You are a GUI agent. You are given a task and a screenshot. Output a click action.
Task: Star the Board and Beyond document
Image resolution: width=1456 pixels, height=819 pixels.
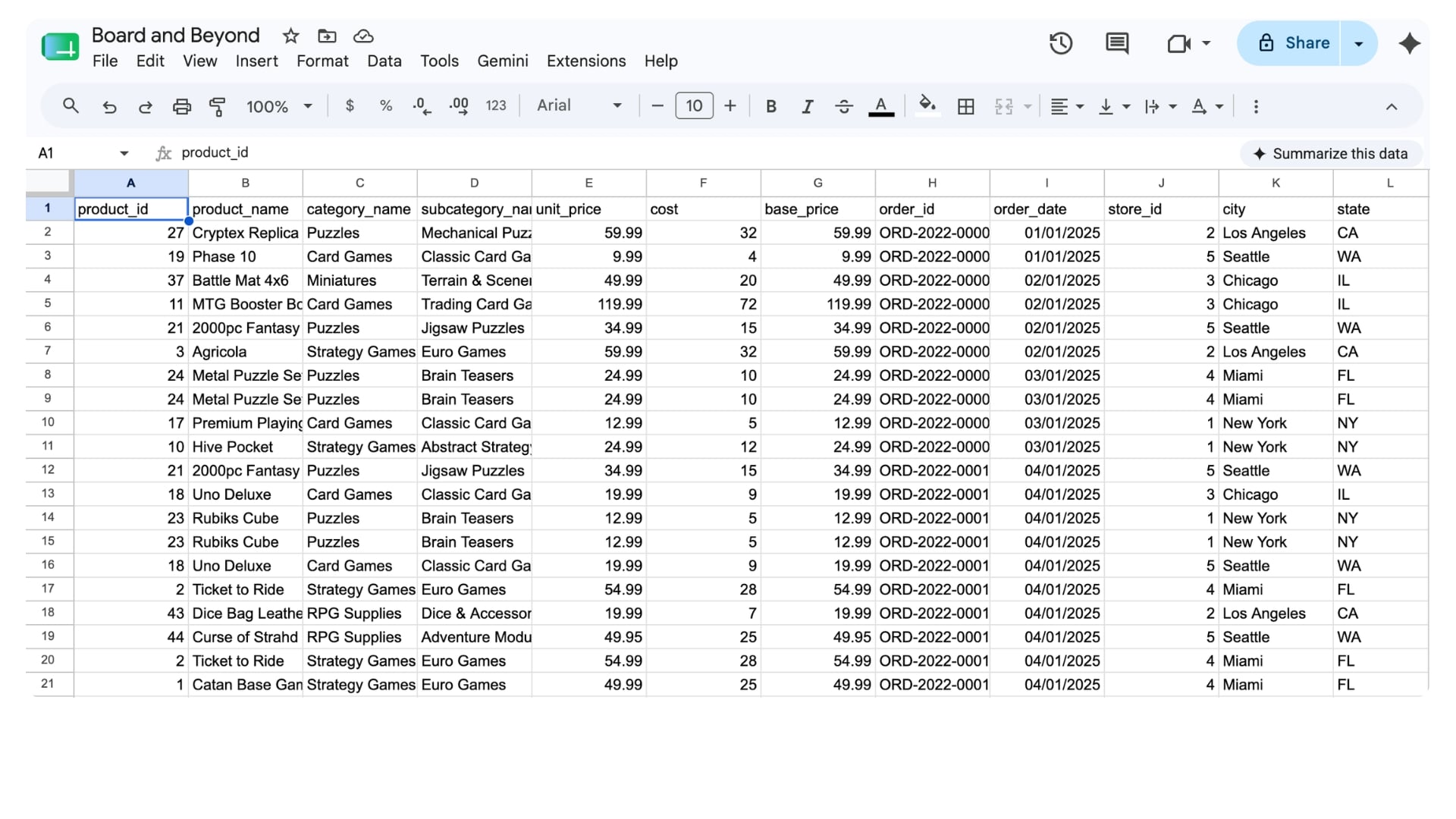click(x=291, y=36)
